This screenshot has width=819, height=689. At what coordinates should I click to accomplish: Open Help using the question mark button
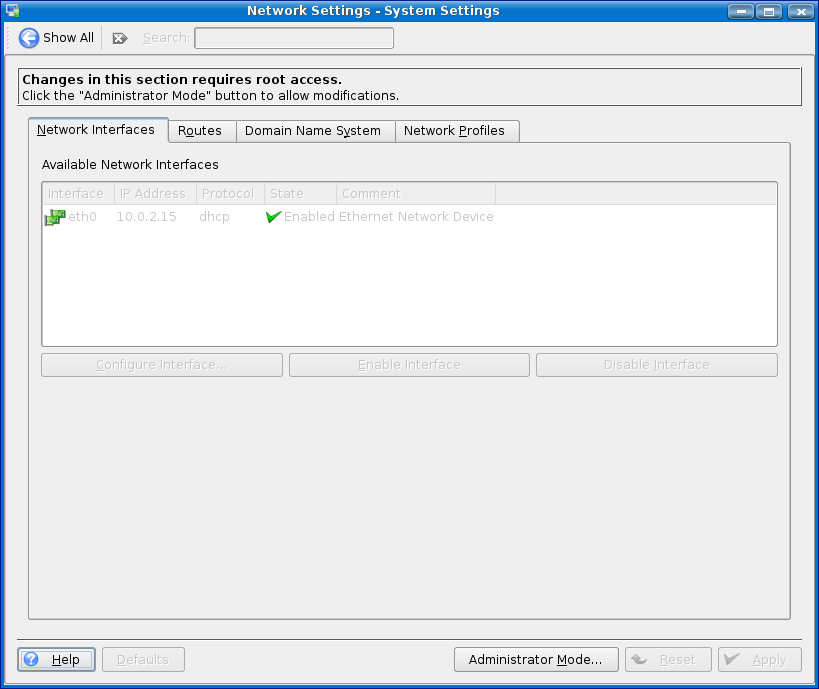click(56, 660)
